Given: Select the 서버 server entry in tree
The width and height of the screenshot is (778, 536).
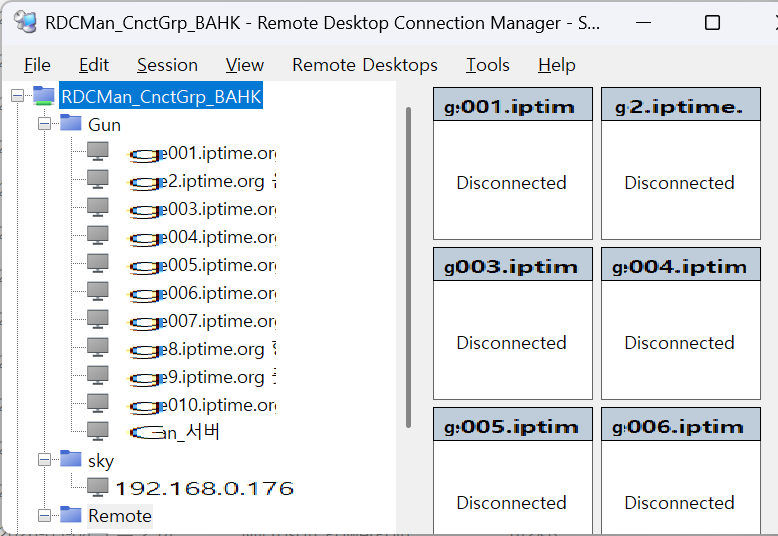Looking at the screenshot, I should (174, 433).
